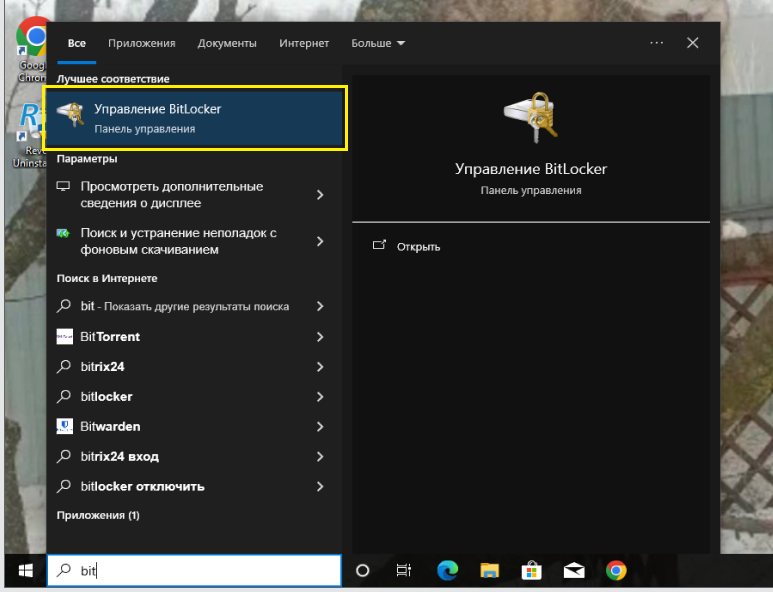Click the Открыть open icon

coord(379,245)
